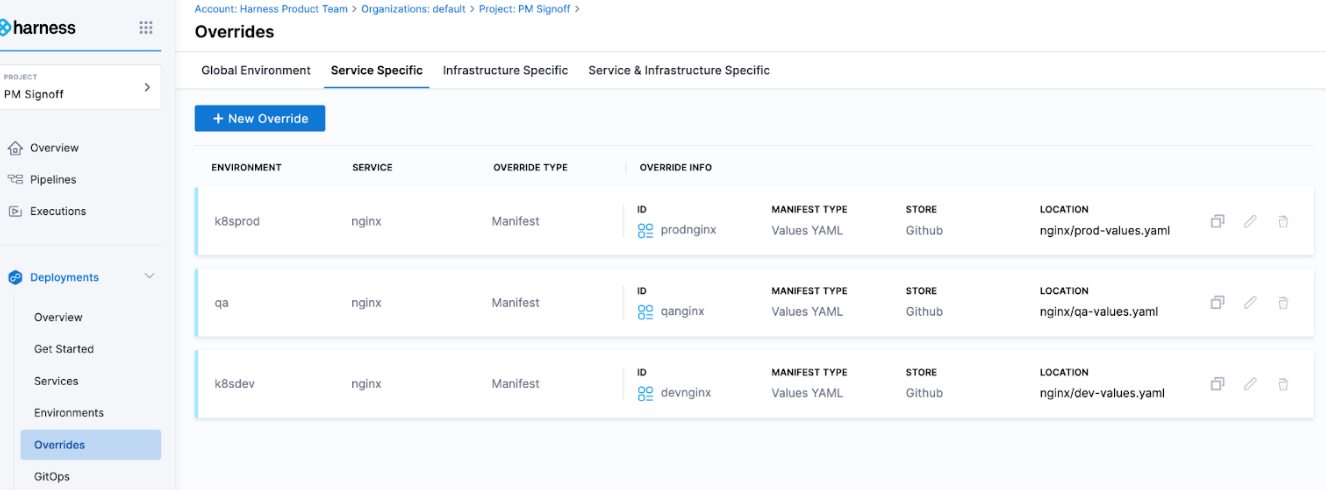
Task: Select the Infrastructure Specific tab
Action: click(x=505, y=71)
